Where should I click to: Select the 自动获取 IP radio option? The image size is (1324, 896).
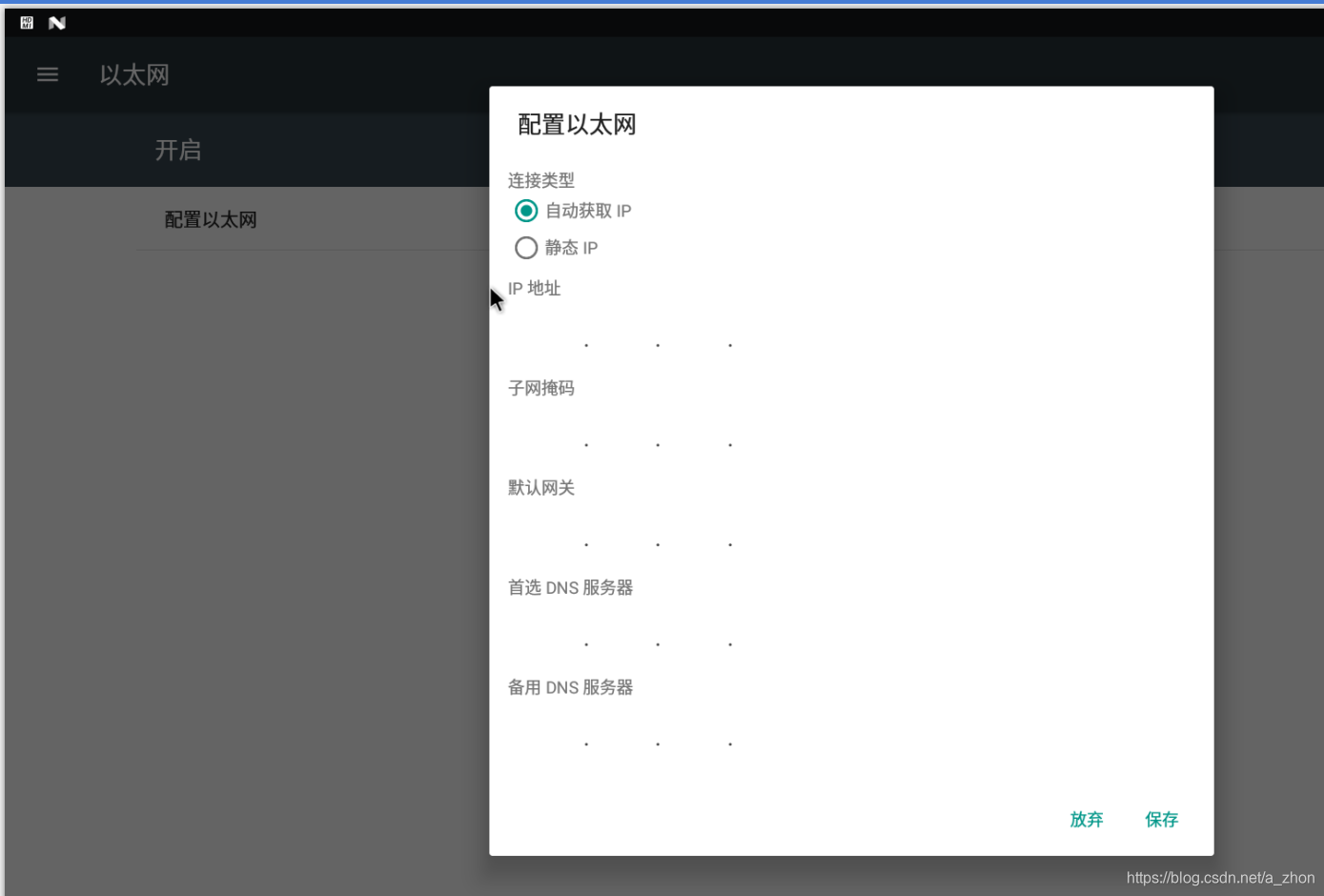click(573, 211)
